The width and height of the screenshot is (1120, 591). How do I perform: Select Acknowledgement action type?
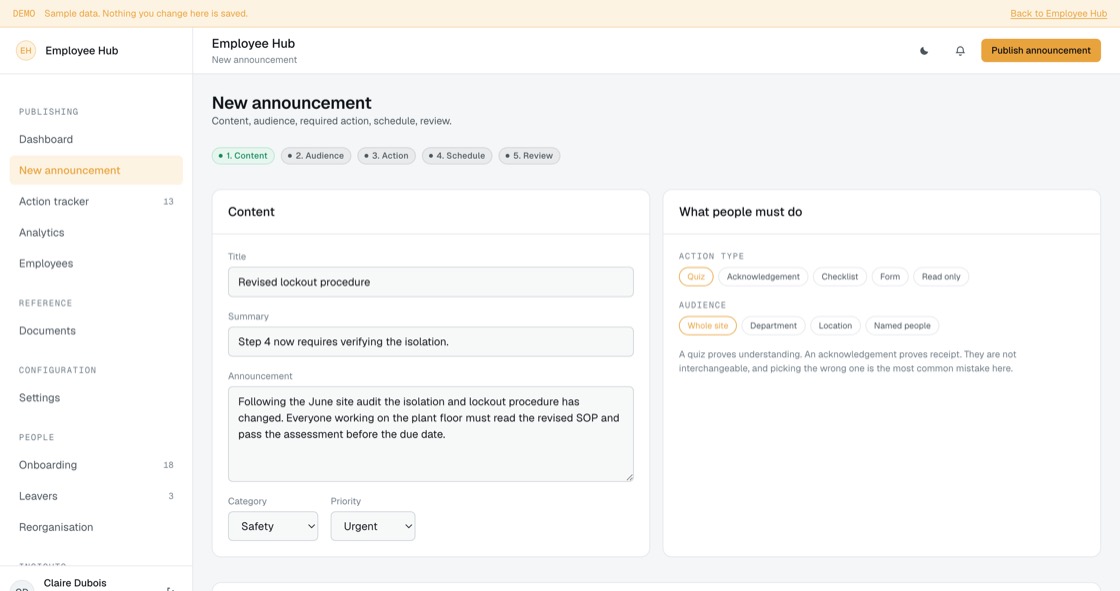click(763, 277)
